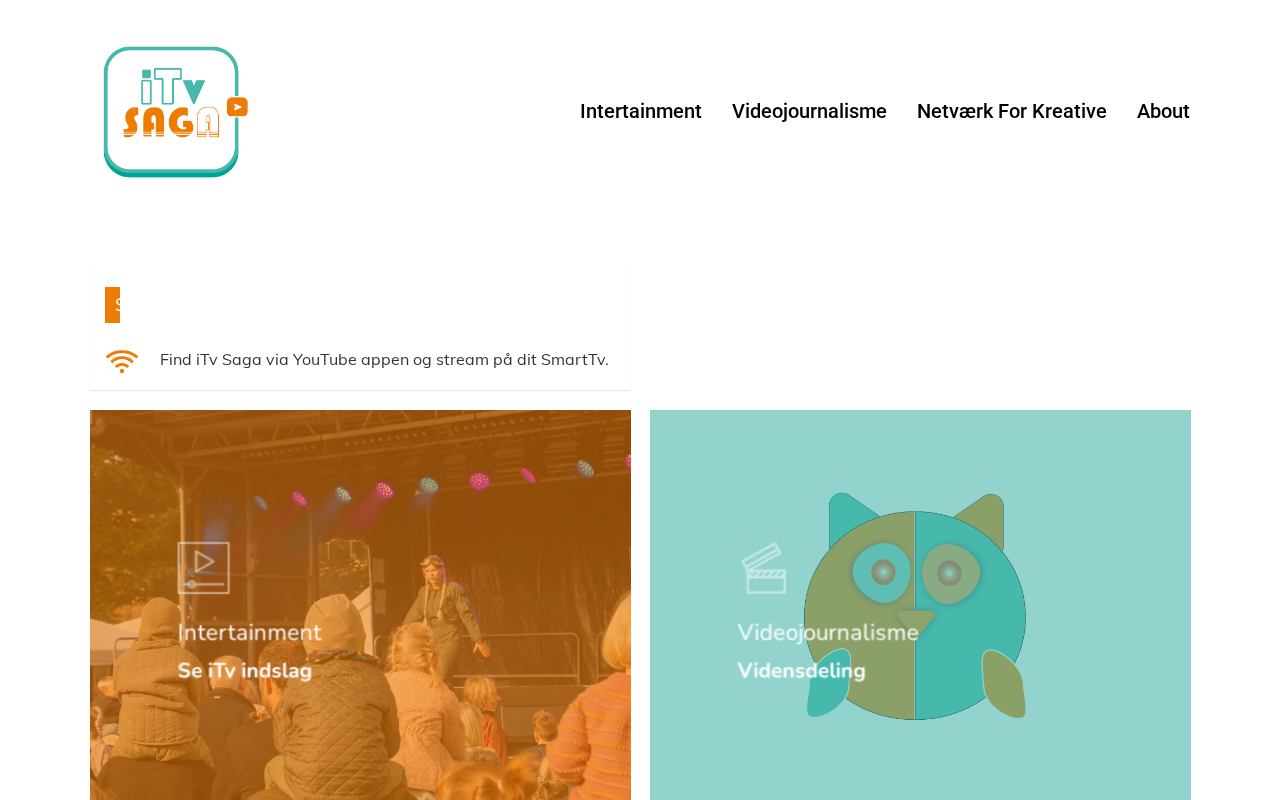Open the Videojournalisme menu item
The width and height of the screenshot is (1280, 800).
coord(809,112)
